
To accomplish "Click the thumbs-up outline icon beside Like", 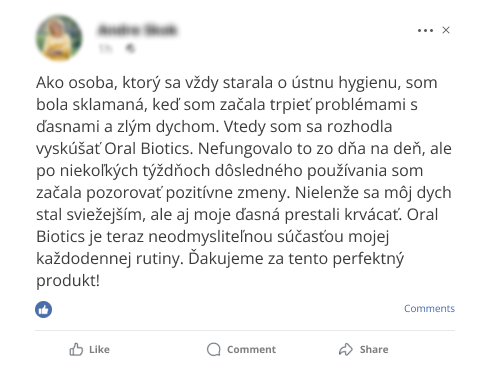I will click(76, 349).
